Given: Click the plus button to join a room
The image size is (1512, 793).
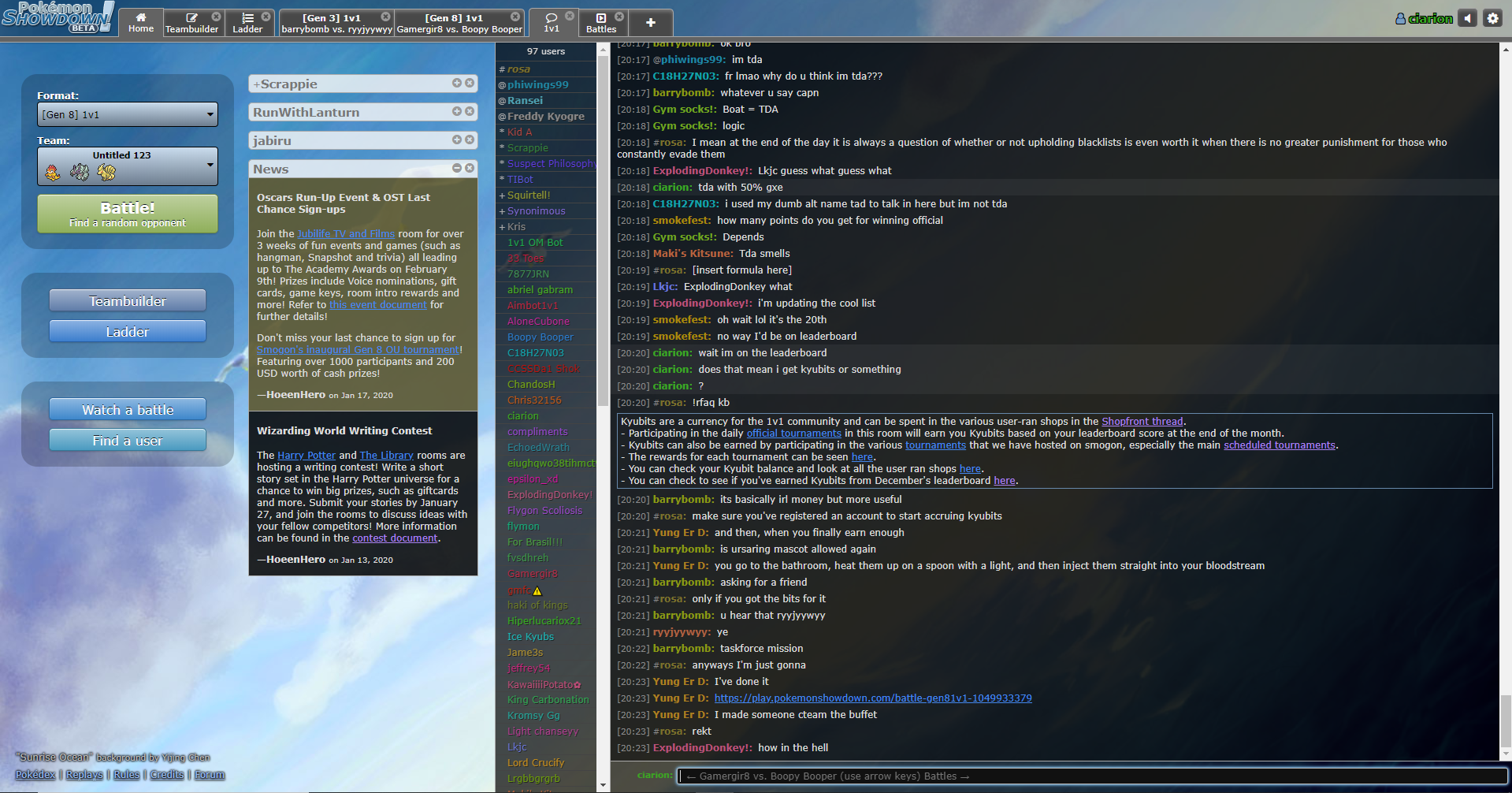Looking at the screenshot, I should pos(651,23).
